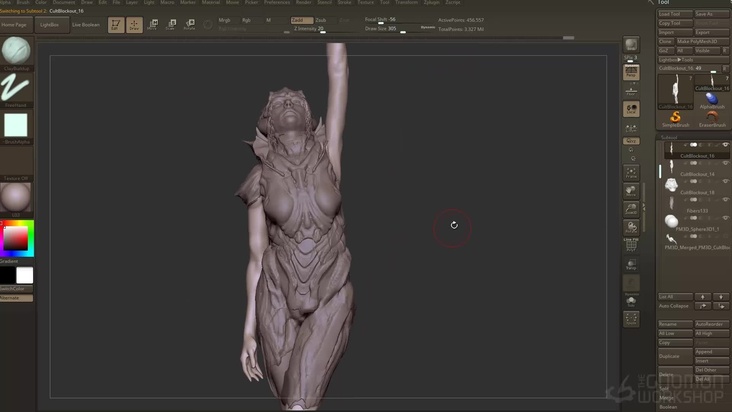This screenshot has width=732, height=412.
Task: Open the Material menu
Action: [x=211, y=2]
